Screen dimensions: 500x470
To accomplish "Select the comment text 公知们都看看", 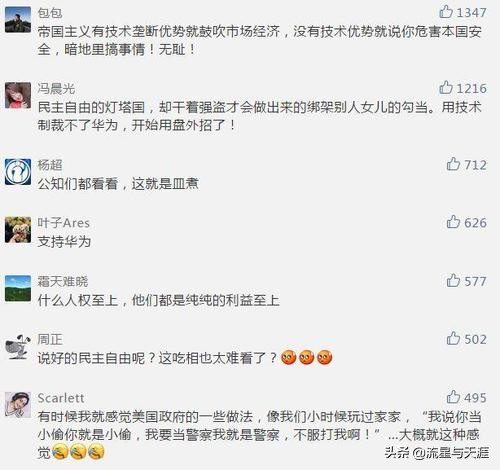I will point(77,184).
